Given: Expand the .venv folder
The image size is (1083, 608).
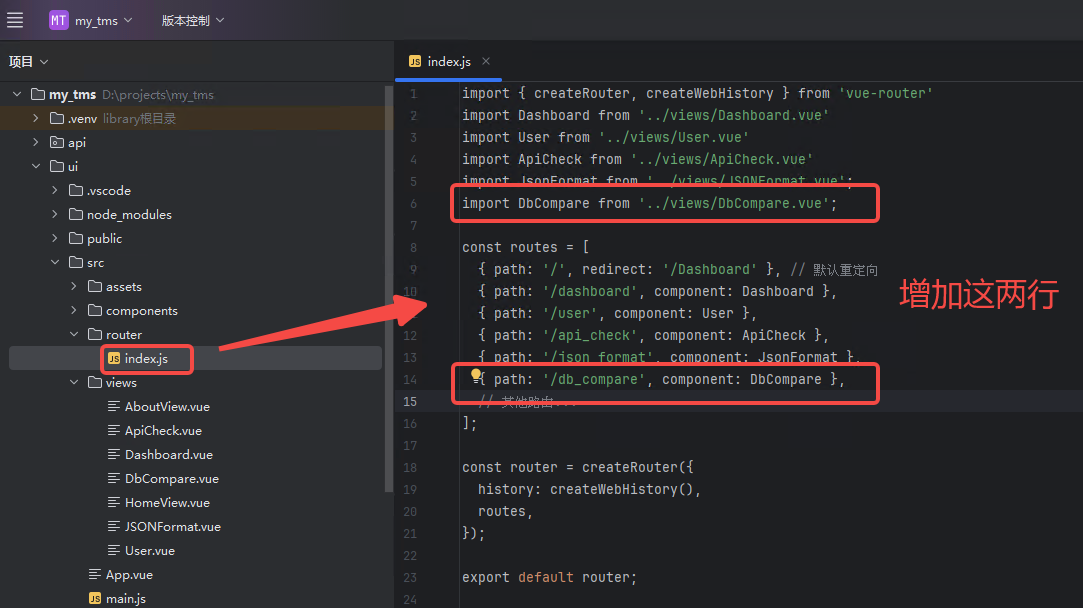Looking at the screenshot, I should click(x=36, y=119).
